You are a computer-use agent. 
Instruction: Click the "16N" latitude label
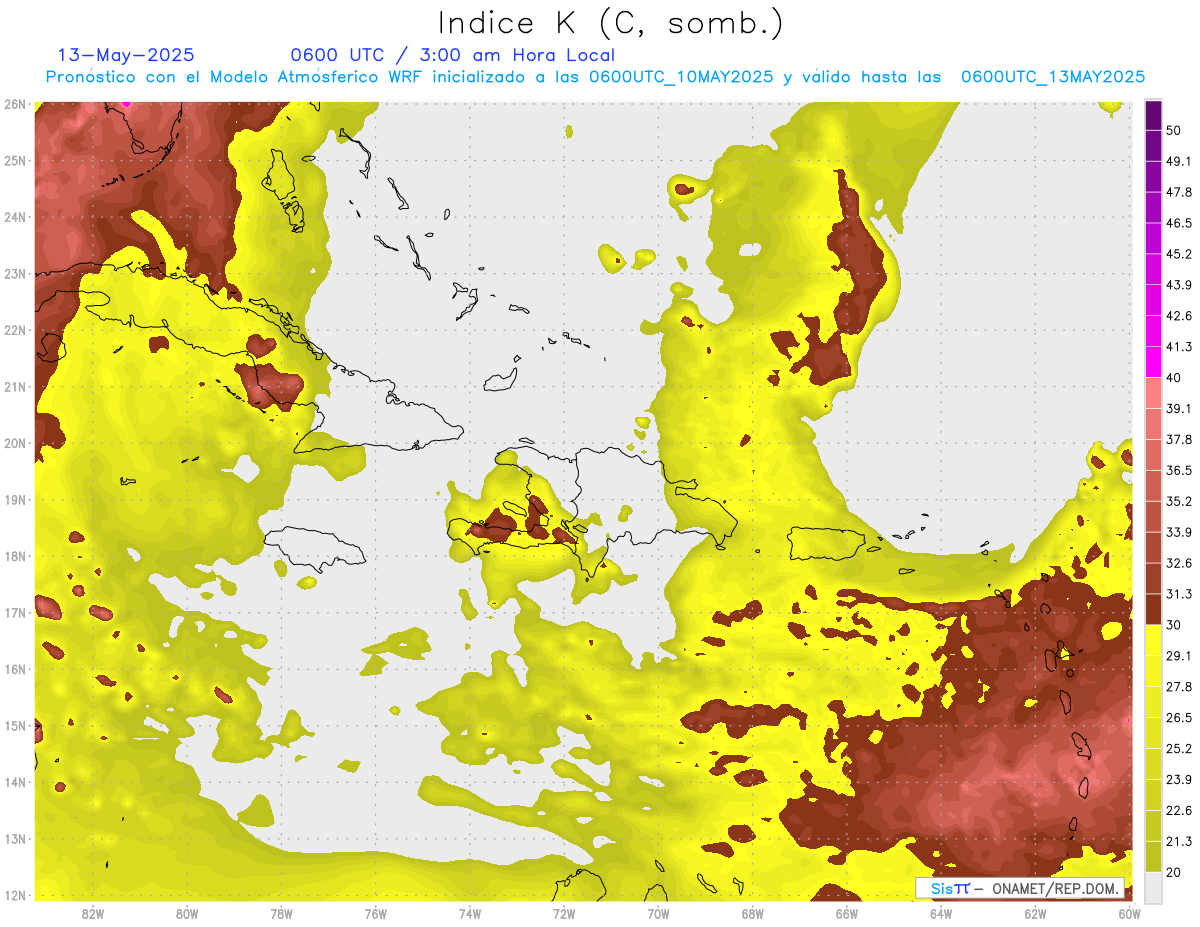15,669
